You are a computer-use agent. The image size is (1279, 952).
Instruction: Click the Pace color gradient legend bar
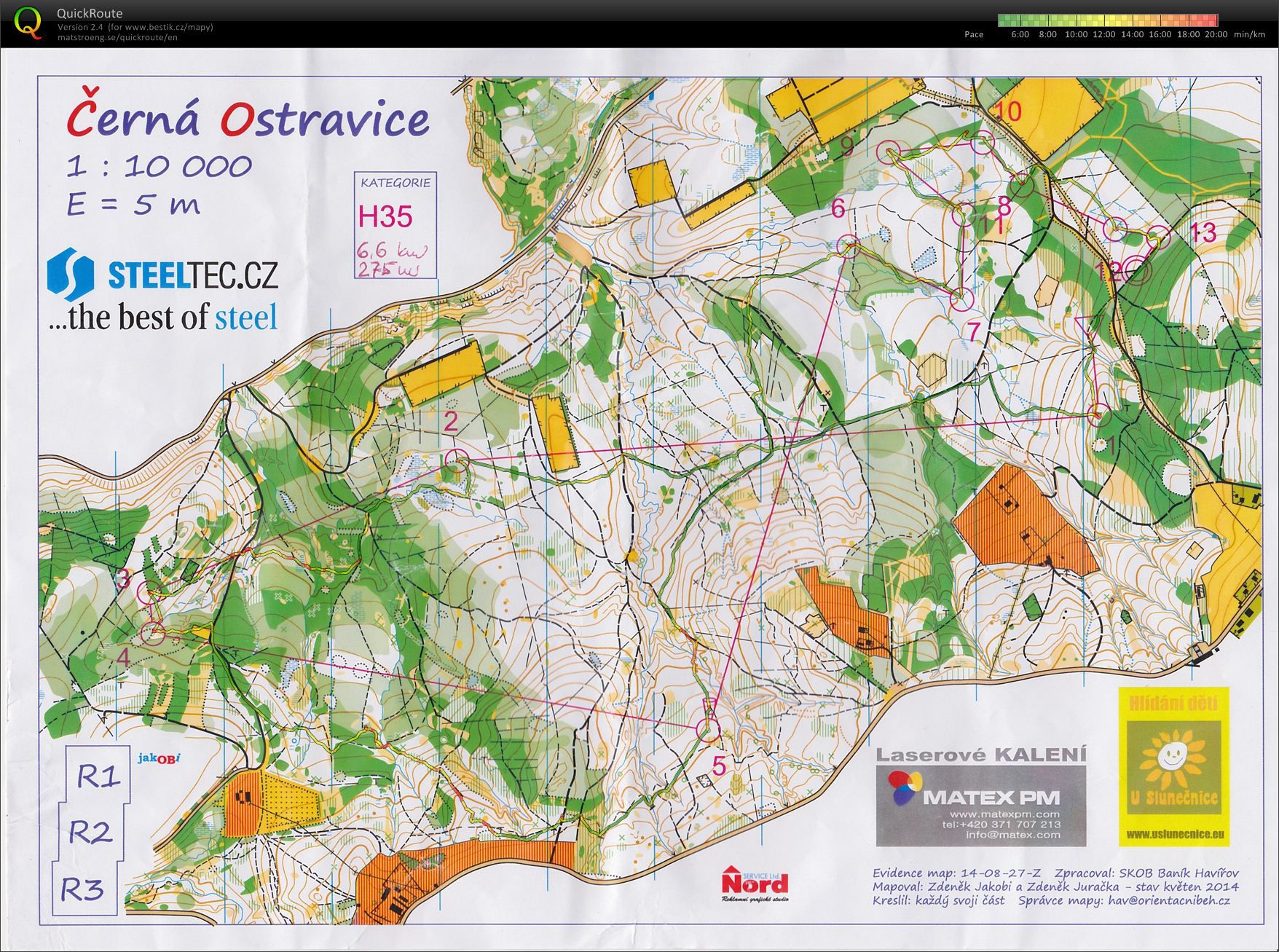click(x=1108, y=20)
